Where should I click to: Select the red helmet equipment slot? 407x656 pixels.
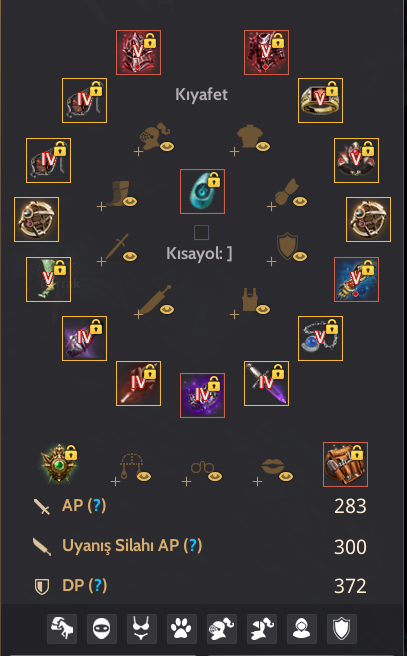pos(138,52)
